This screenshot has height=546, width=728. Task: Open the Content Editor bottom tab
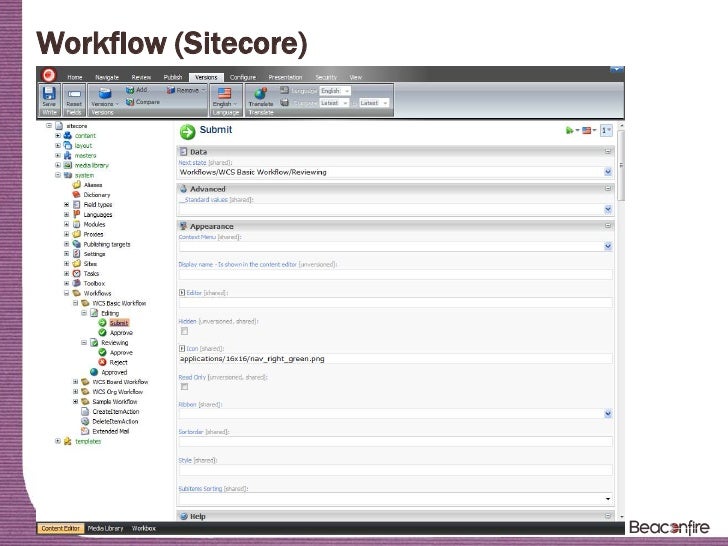coord(60,528)
